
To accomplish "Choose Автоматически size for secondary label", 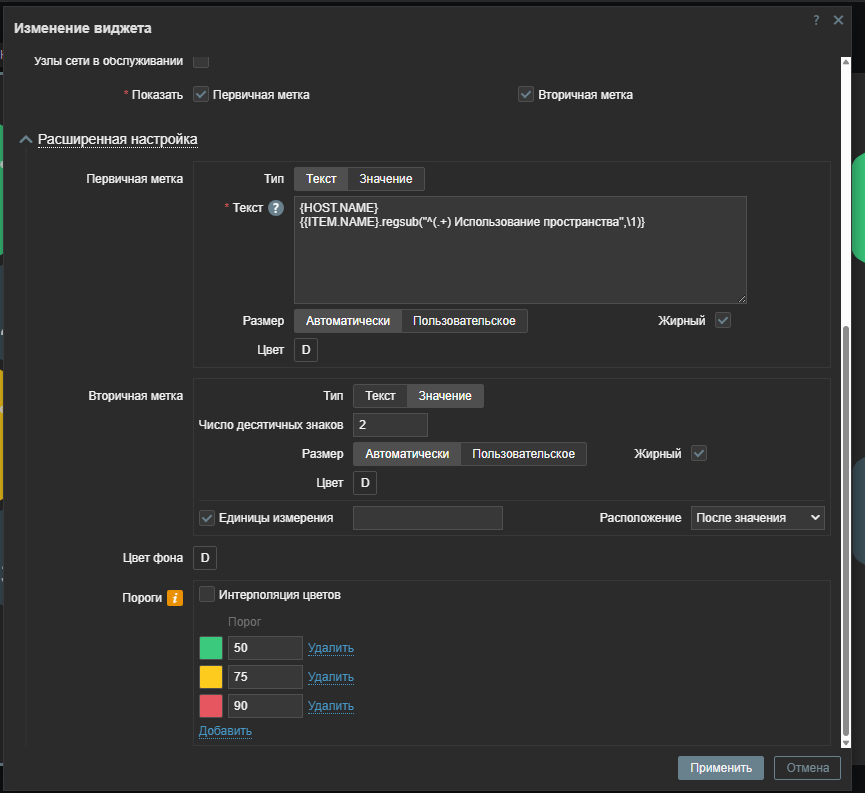I will pos(407,454).
